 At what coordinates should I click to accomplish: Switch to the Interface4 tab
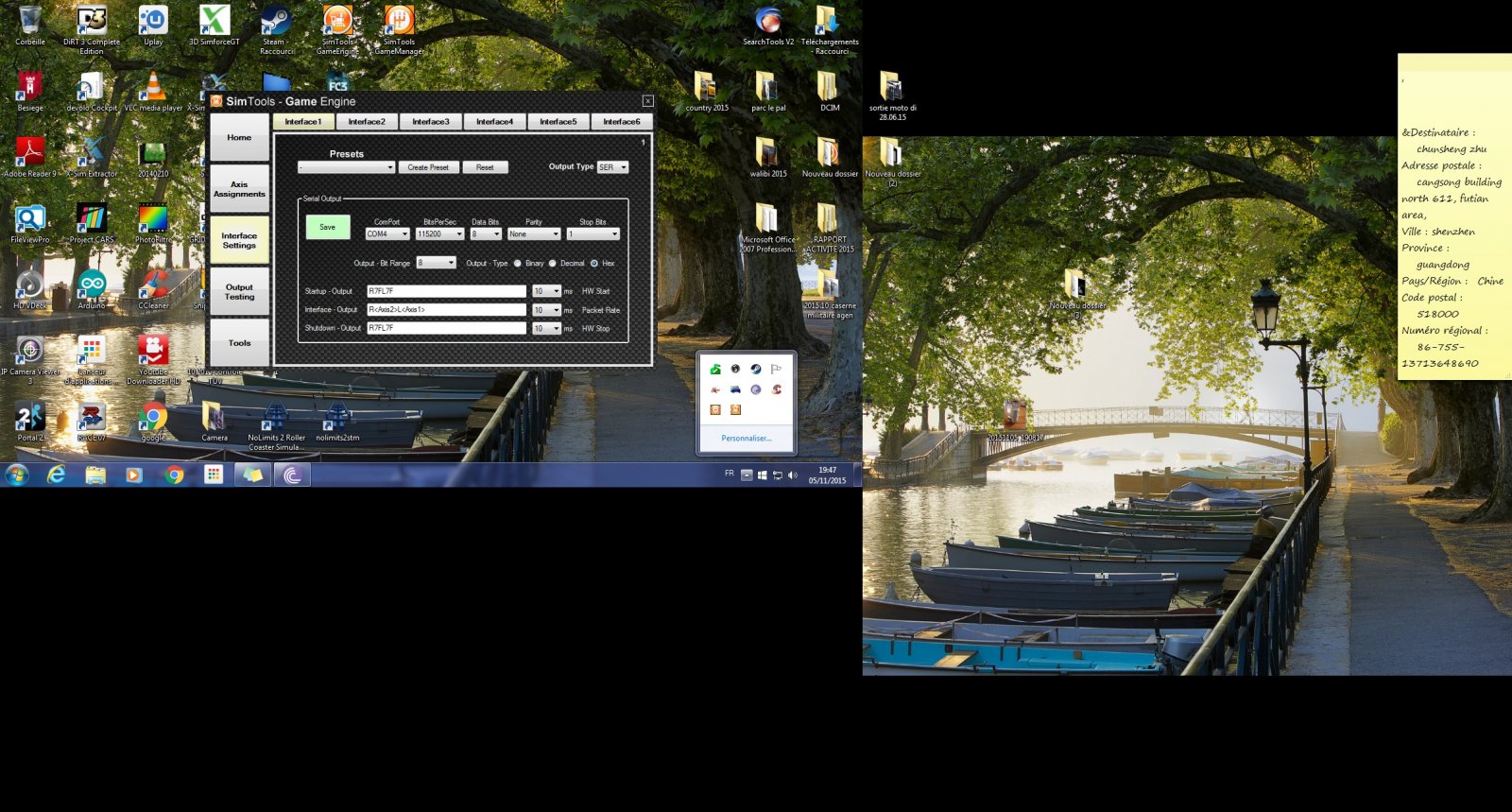(494, 122)
